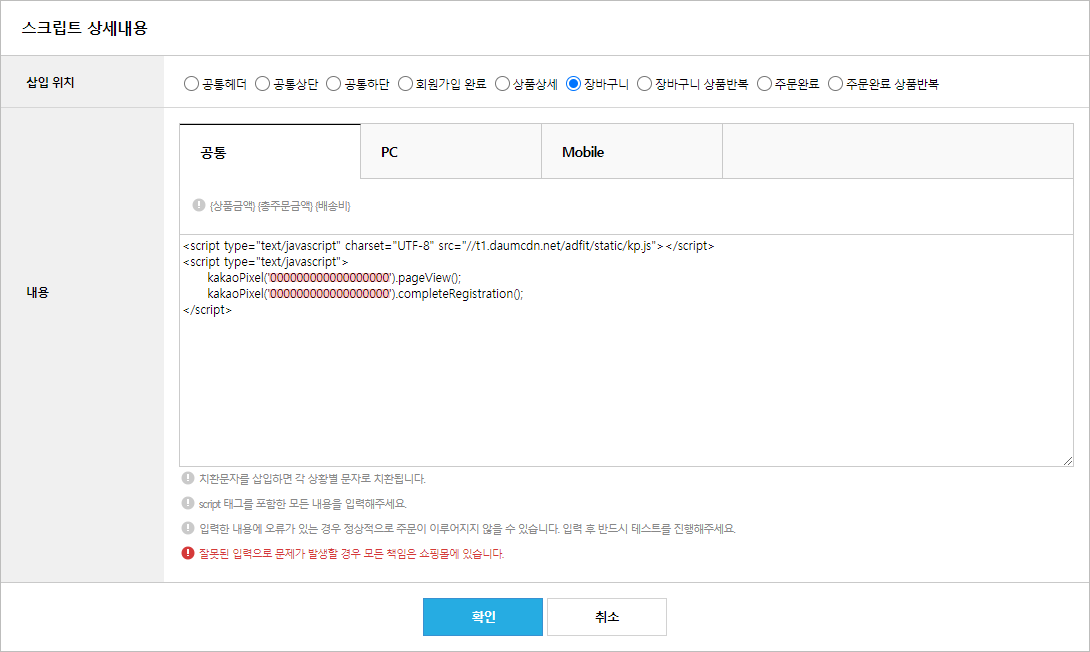This screenshot has height=652, width=1090.
Task: Select the 장바구니 radio button
Action: pyautogui.click(x=573, y=84)
